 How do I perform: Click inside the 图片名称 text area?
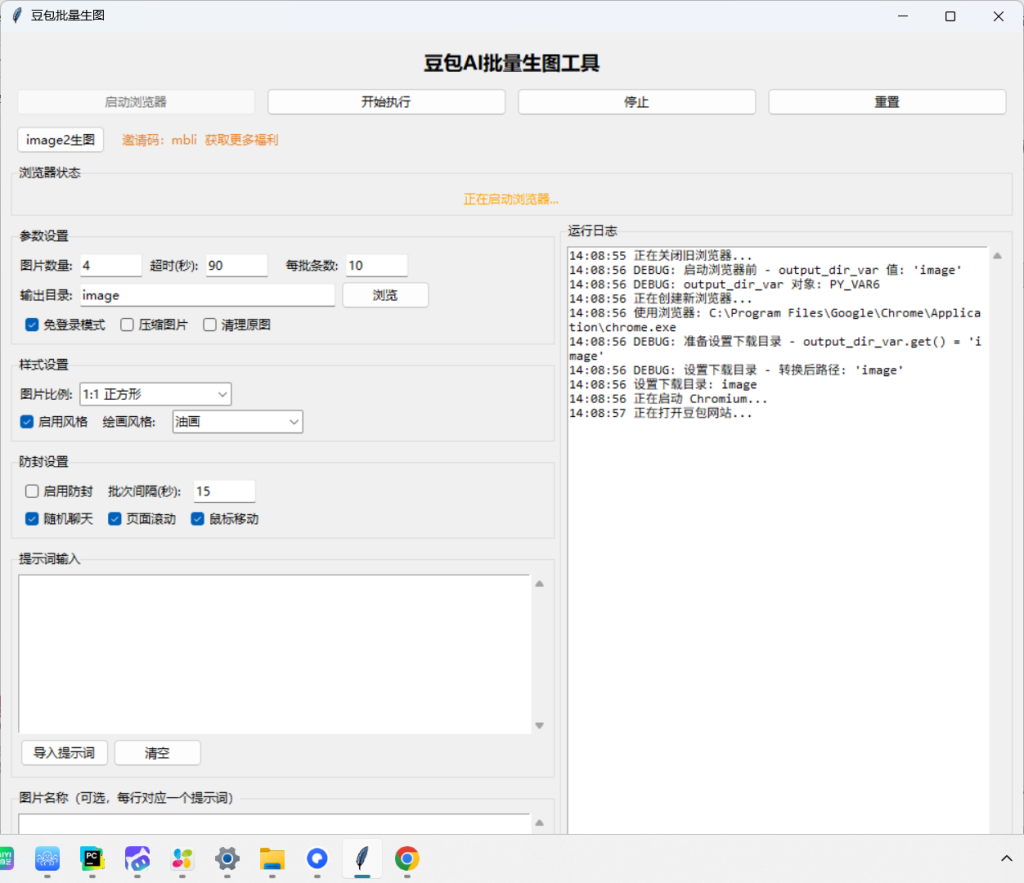coord(274,824)
